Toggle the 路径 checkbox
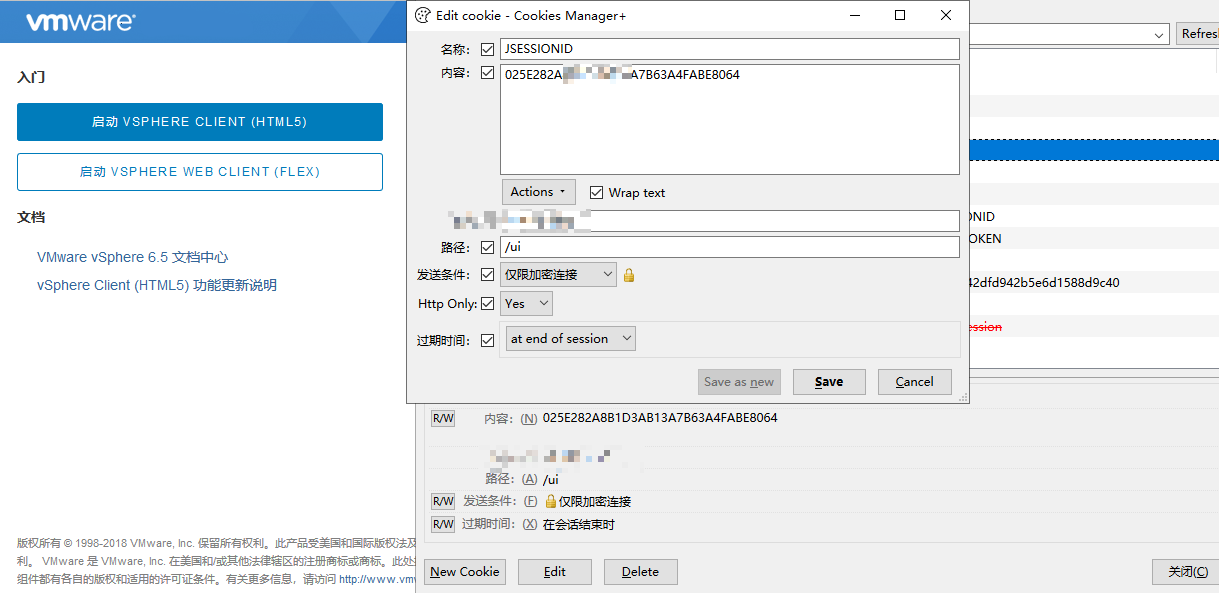Screen dimensions: 1219x593 488,247
